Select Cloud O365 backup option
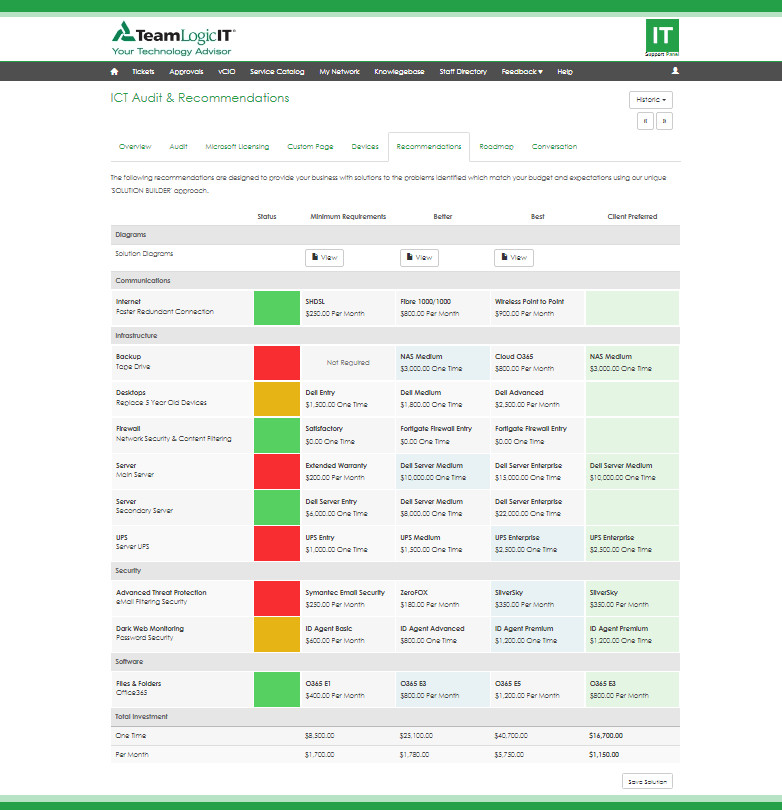782x810 pixels. click(x=537, y=362)
